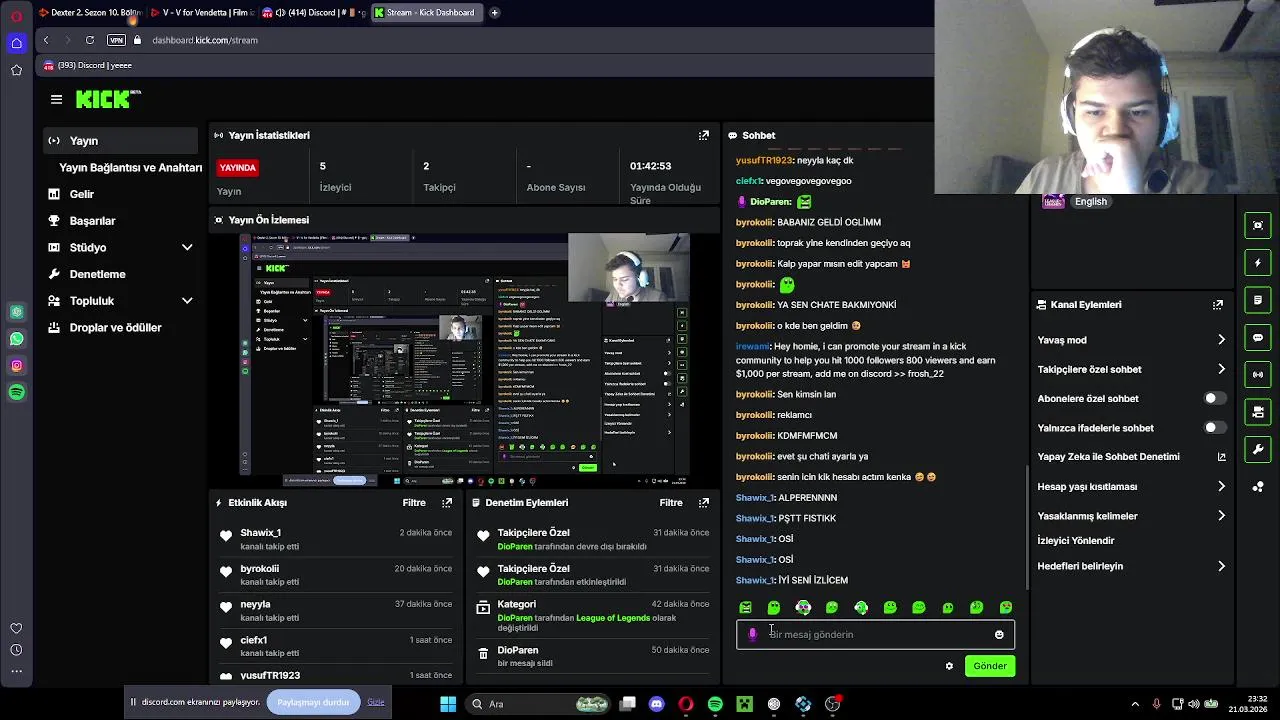
Task: Open Yayın Bağlantısı ve Anahtarı
Action: [x=131, y=168]
